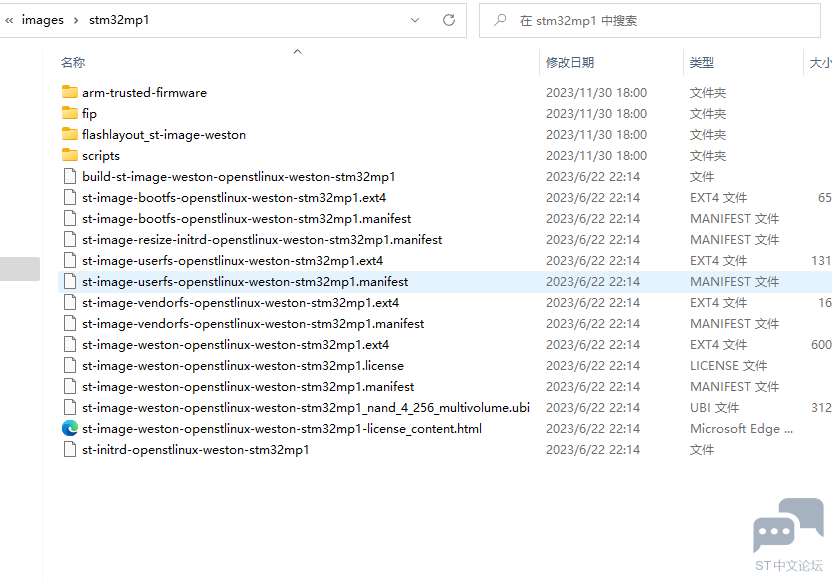Image resolution: width=832 pixels, height=581 pixels.
Task: Select flashlayout_st-image-weston folder name
Action: click(164, 135)
